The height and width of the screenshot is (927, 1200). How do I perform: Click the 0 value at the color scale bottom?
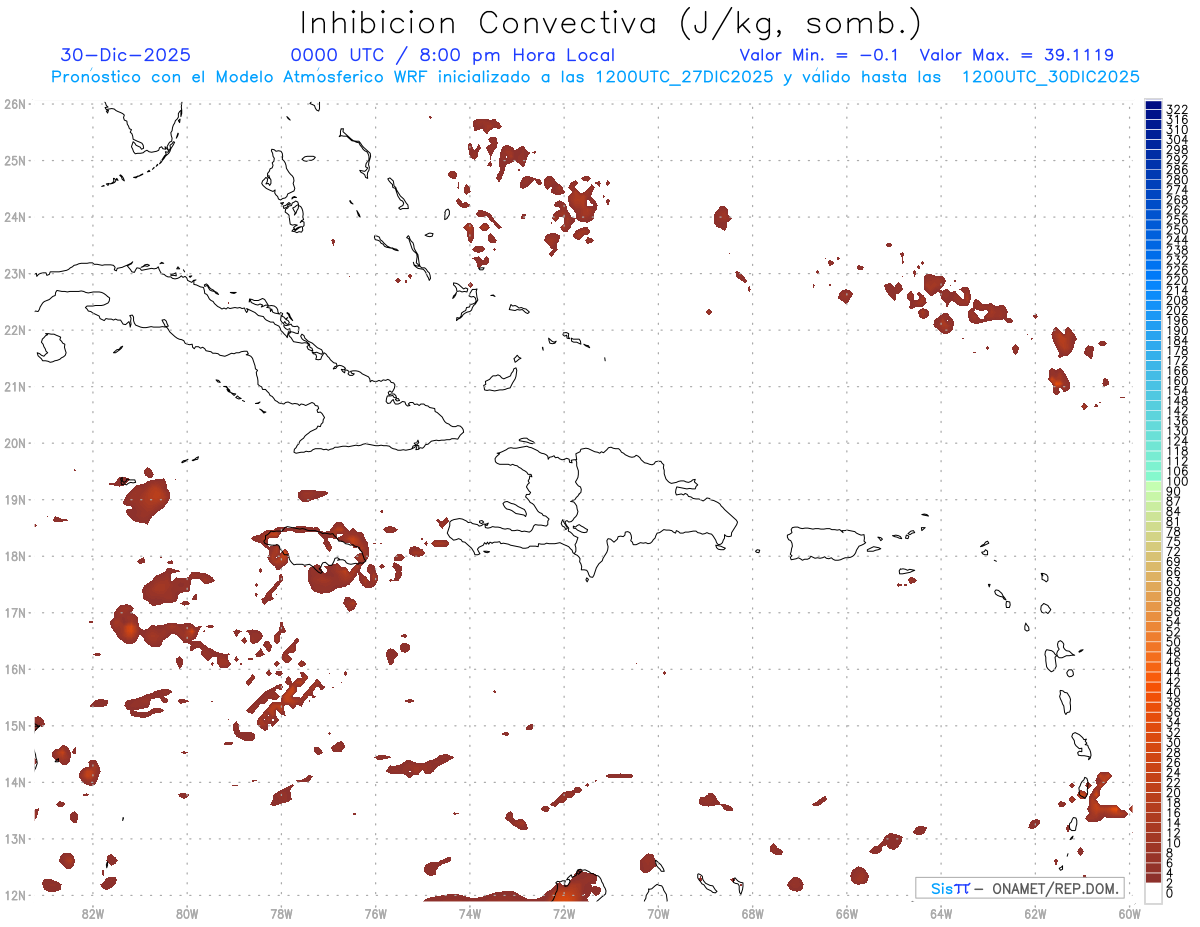pyautogui.click(x=1170, y=893)
